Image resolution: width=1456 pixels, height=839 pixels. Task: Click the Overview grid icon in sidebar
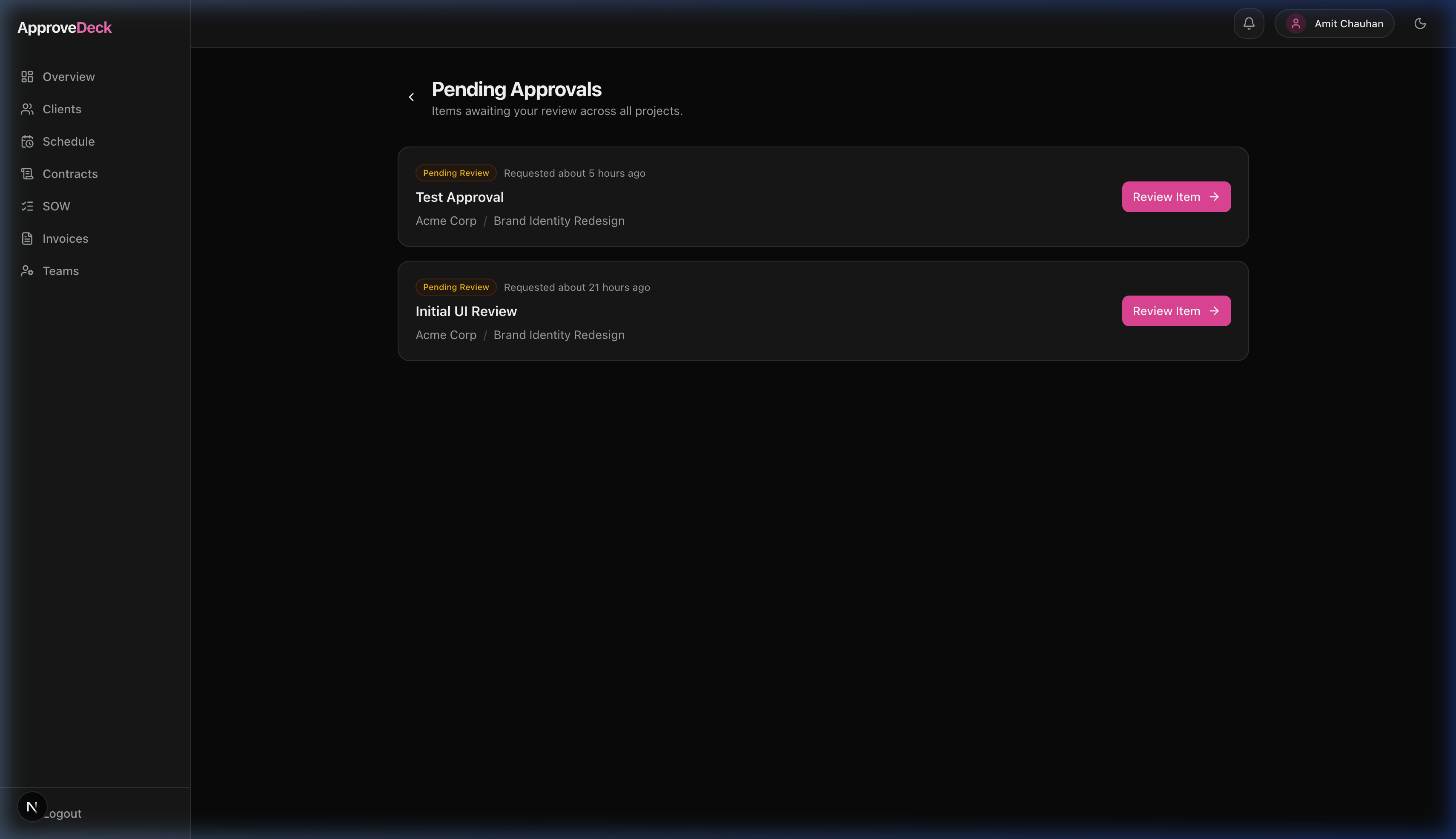tap(27, 77)
